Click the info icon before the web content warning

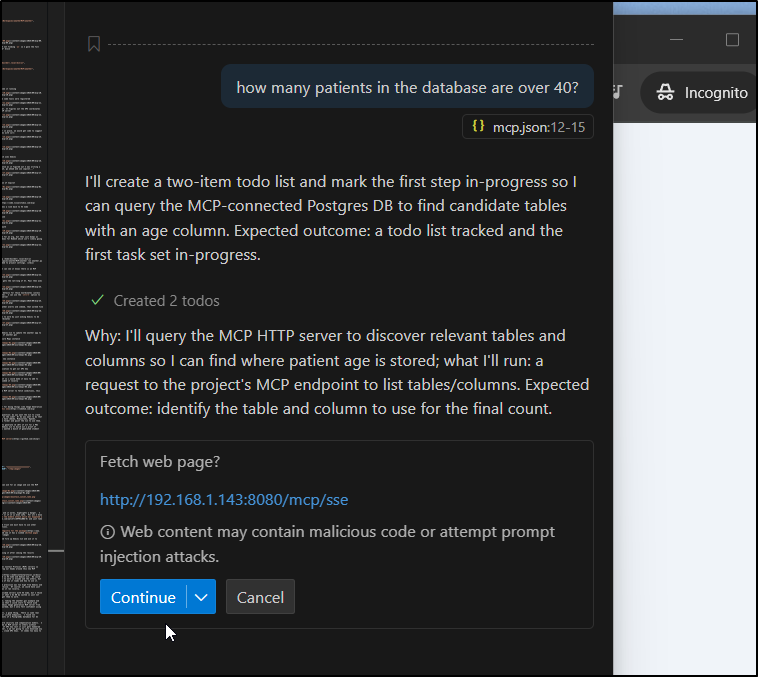[108, 532]
